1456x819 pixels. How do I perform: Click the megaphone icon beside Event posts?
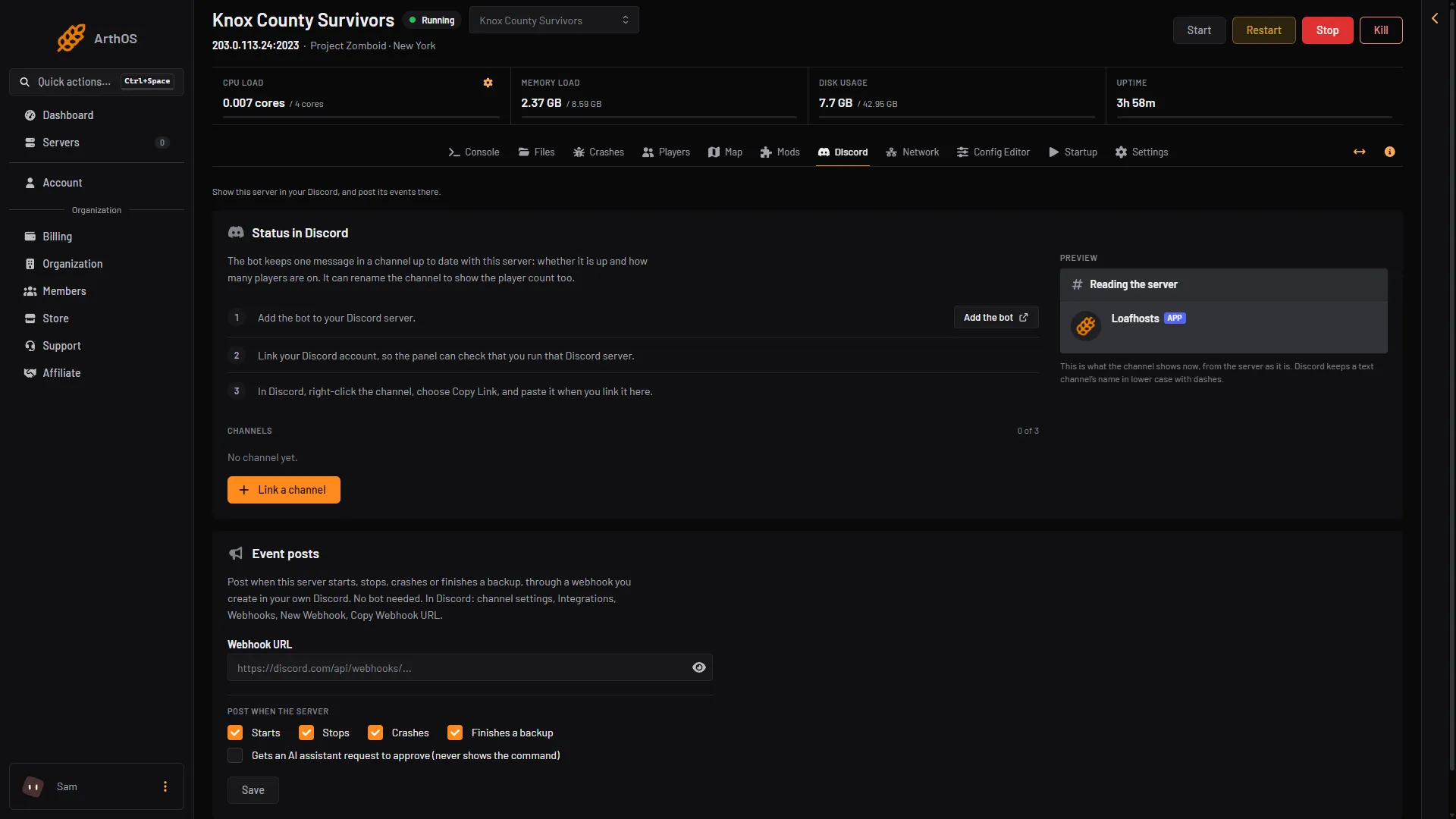[x=236, y=554]
